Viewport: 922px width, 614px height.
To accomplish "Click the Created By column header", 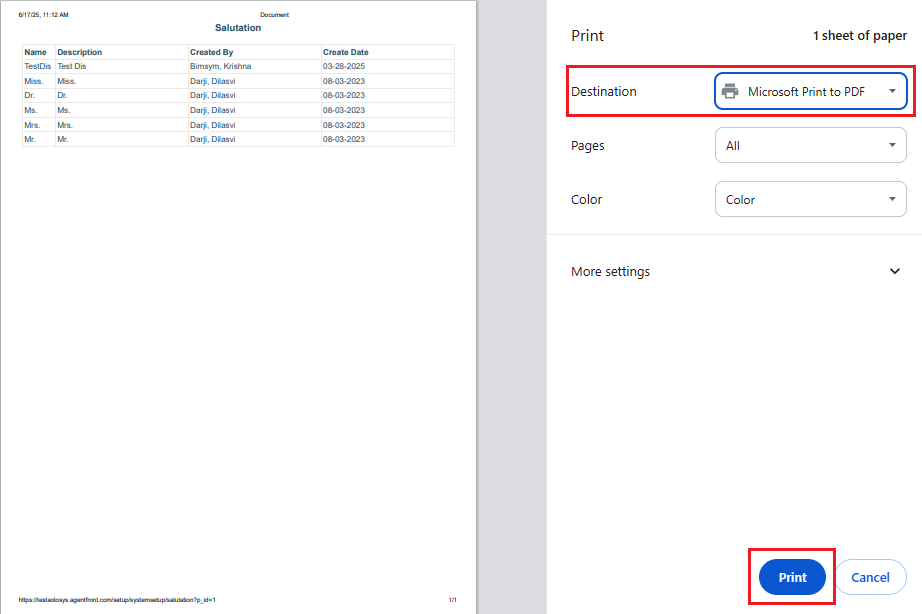I will [x=212, y=52].
